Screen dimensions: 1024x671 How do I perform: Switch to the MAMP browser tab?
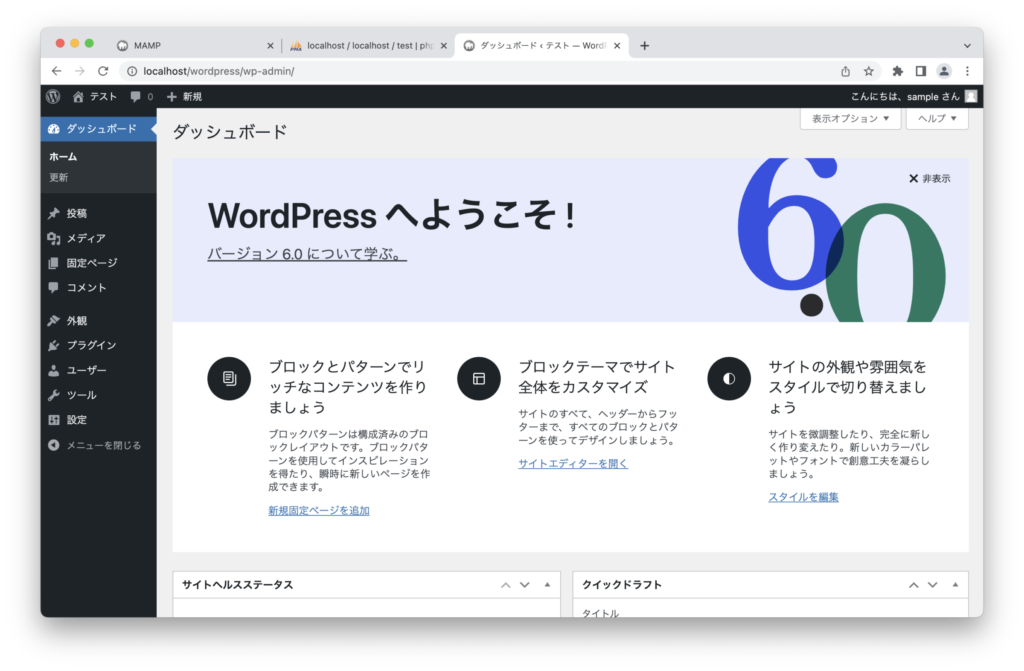(x=190, y=46)
